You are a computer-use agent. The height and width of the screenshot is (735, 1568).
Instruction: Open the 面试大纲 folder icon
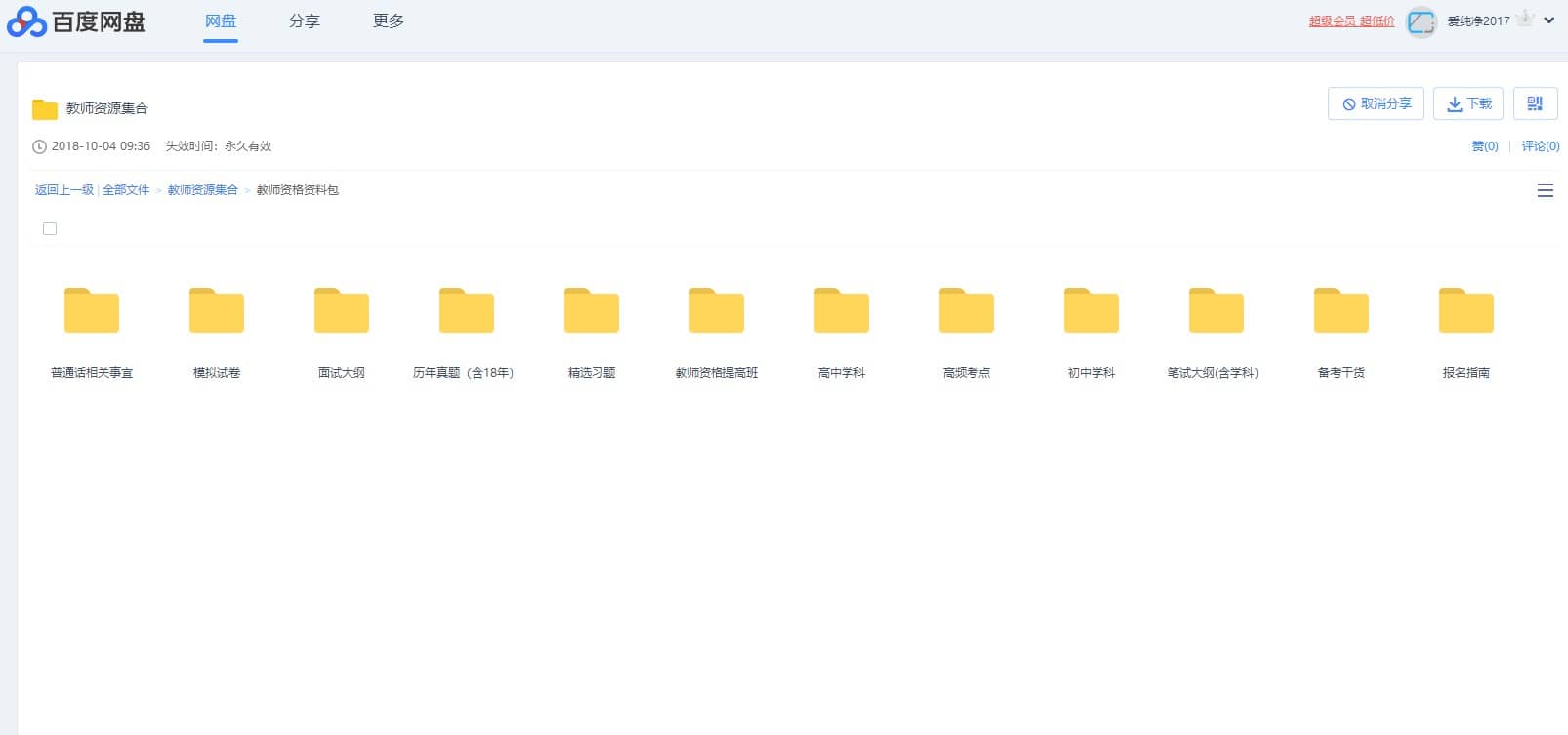click(342, 310)
